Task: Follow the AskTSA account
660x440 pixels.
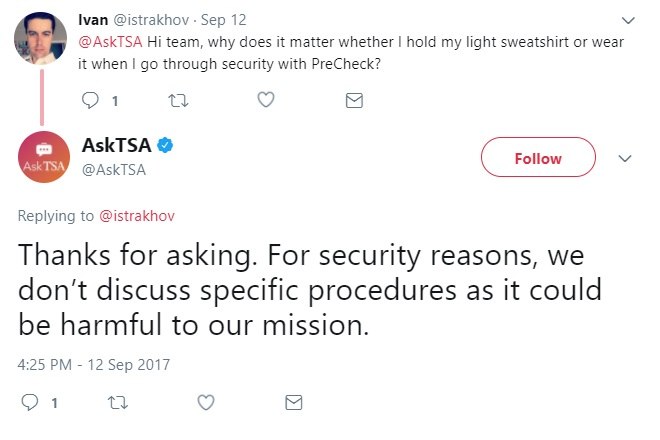Action: [x=538, y=159]
